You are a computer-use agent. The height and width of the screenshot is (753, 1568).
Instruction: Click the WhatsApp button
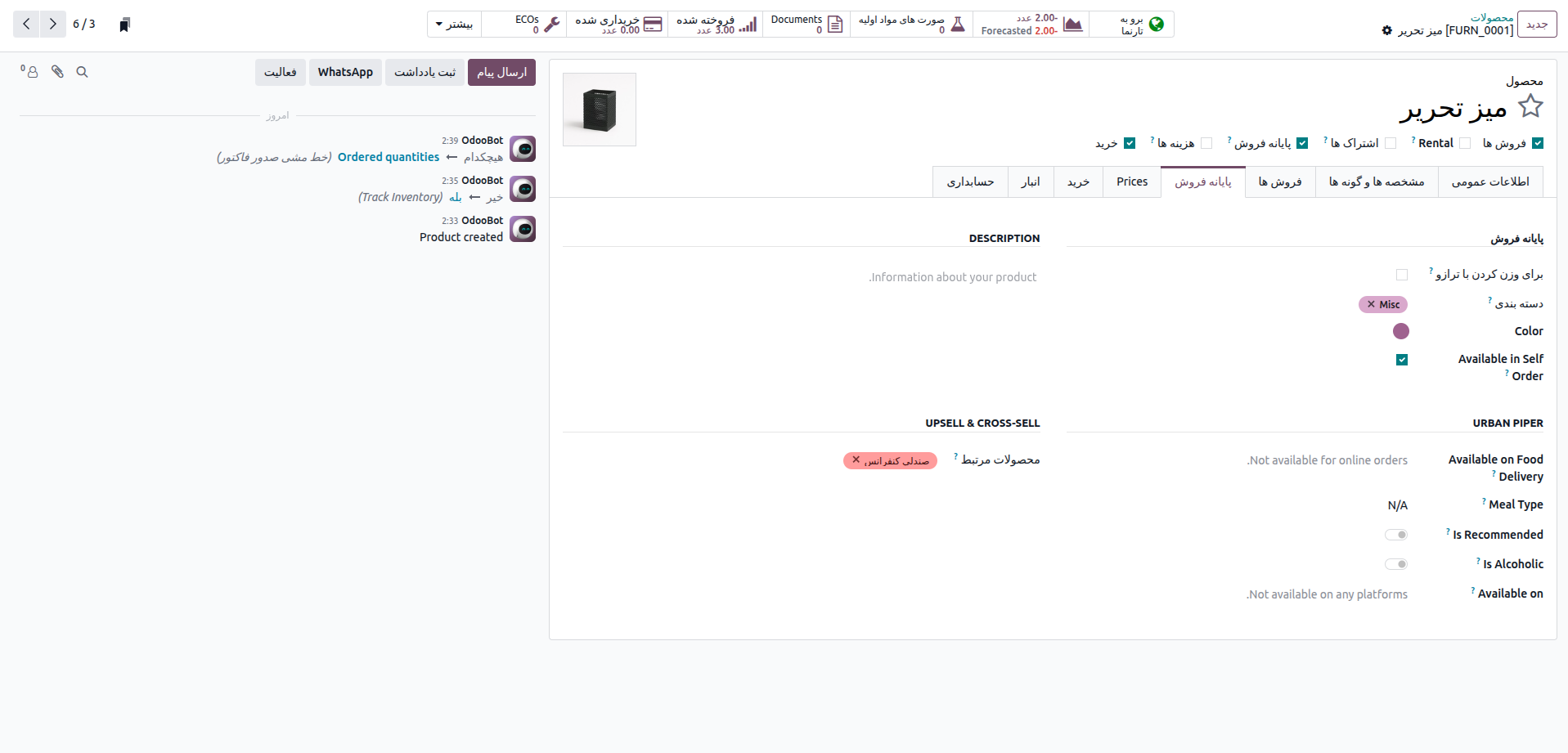pyautogui.click(x=345, y=72)
